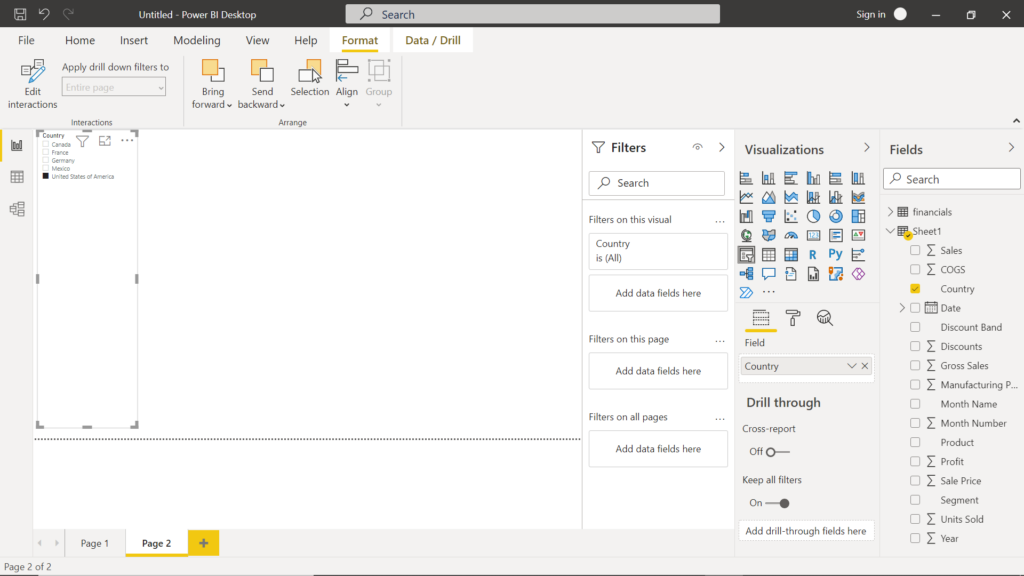Select the Map visual globe icon
1024x576 pixels.
(746, 233)
